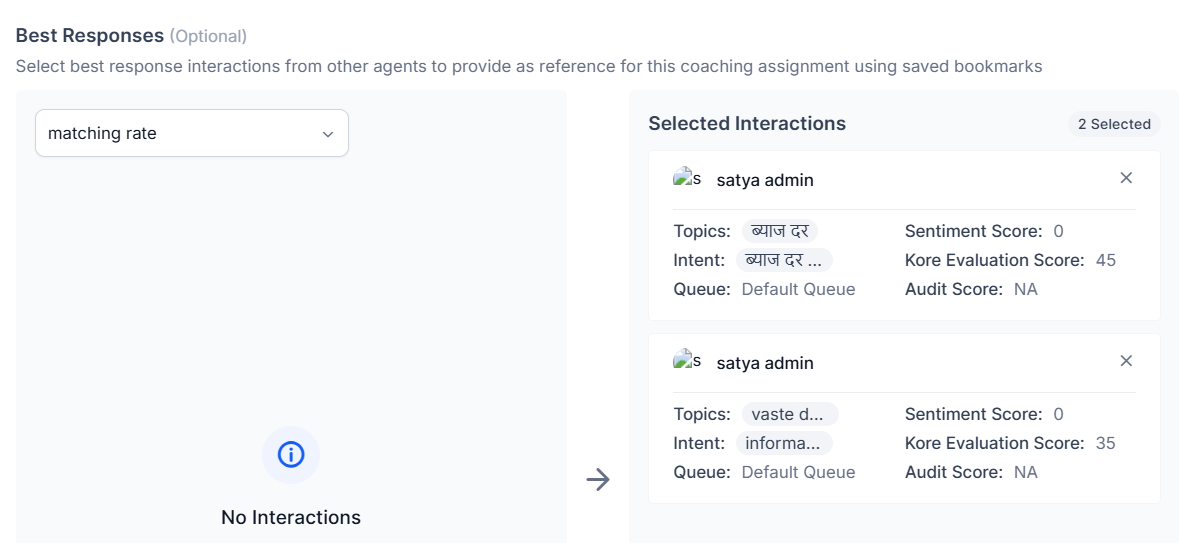This screenshot has height=550, width=1180.
Task: Click the Selected Interactions heading
Action: pyautogui.click(x=747, y=123)
